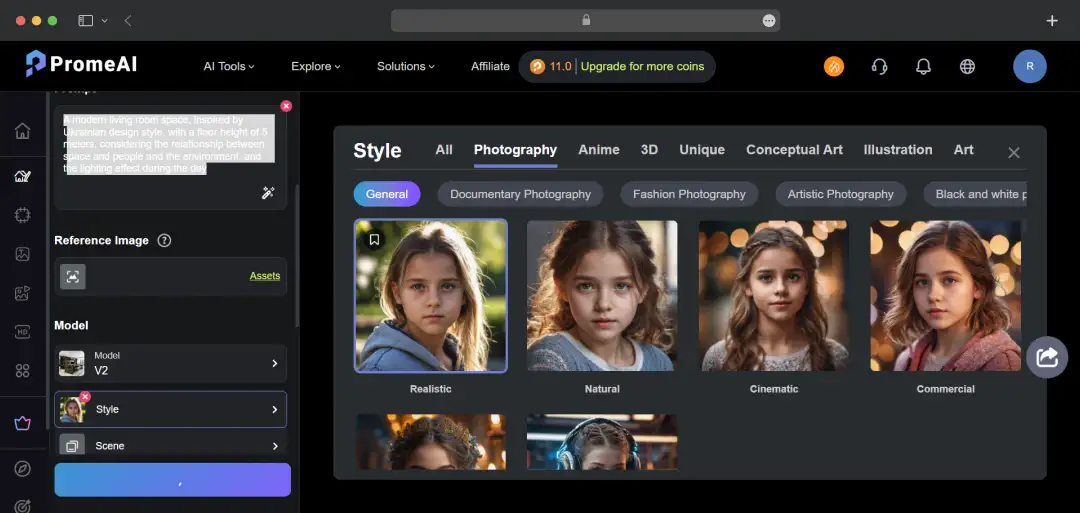The height and width of the screenshot is (513, 1080).
Task: Open the globe language selector
Action: coord(967,66)
